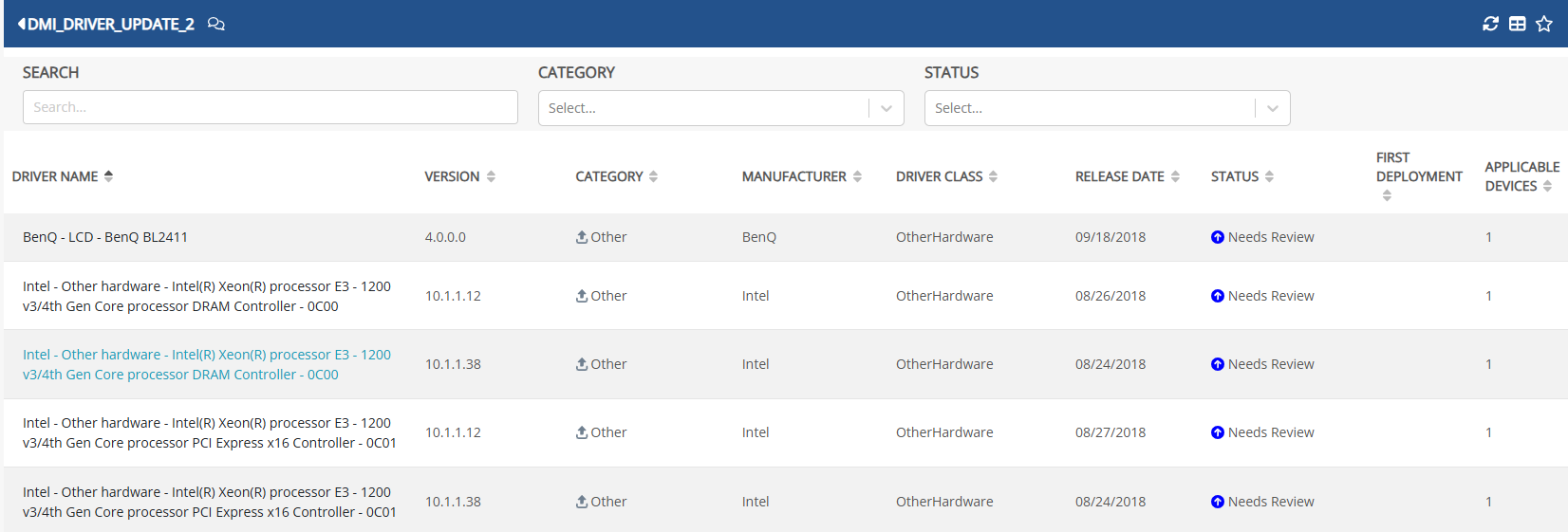Viewport: 1568px width, 532px height.
Task: Sort the table by Release Date
Action: click(x=1128, y=176)
